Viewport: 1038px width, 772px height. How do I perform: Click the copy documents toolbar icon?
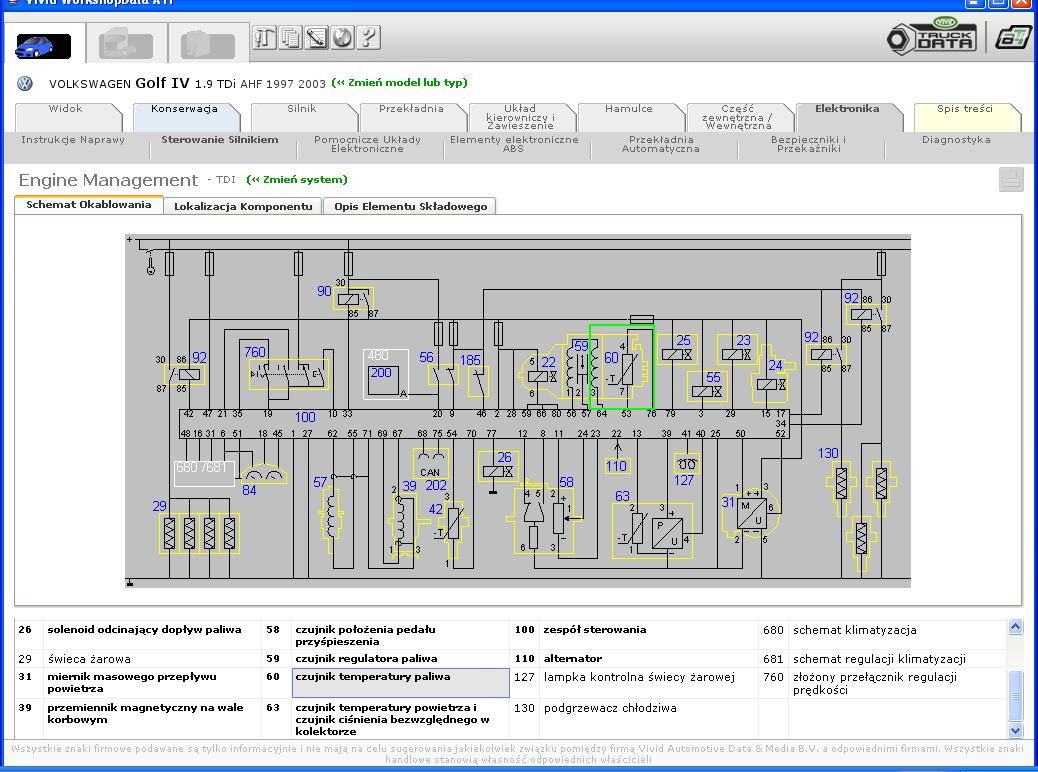click(x=291, y=38)
